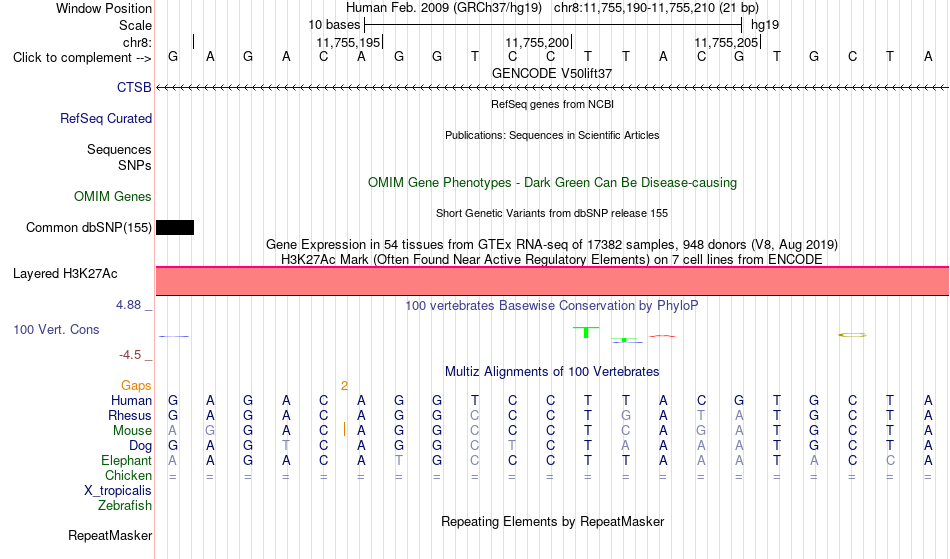Click the CTSB gene track label
The image size is (950, 559).
[134, 87]
